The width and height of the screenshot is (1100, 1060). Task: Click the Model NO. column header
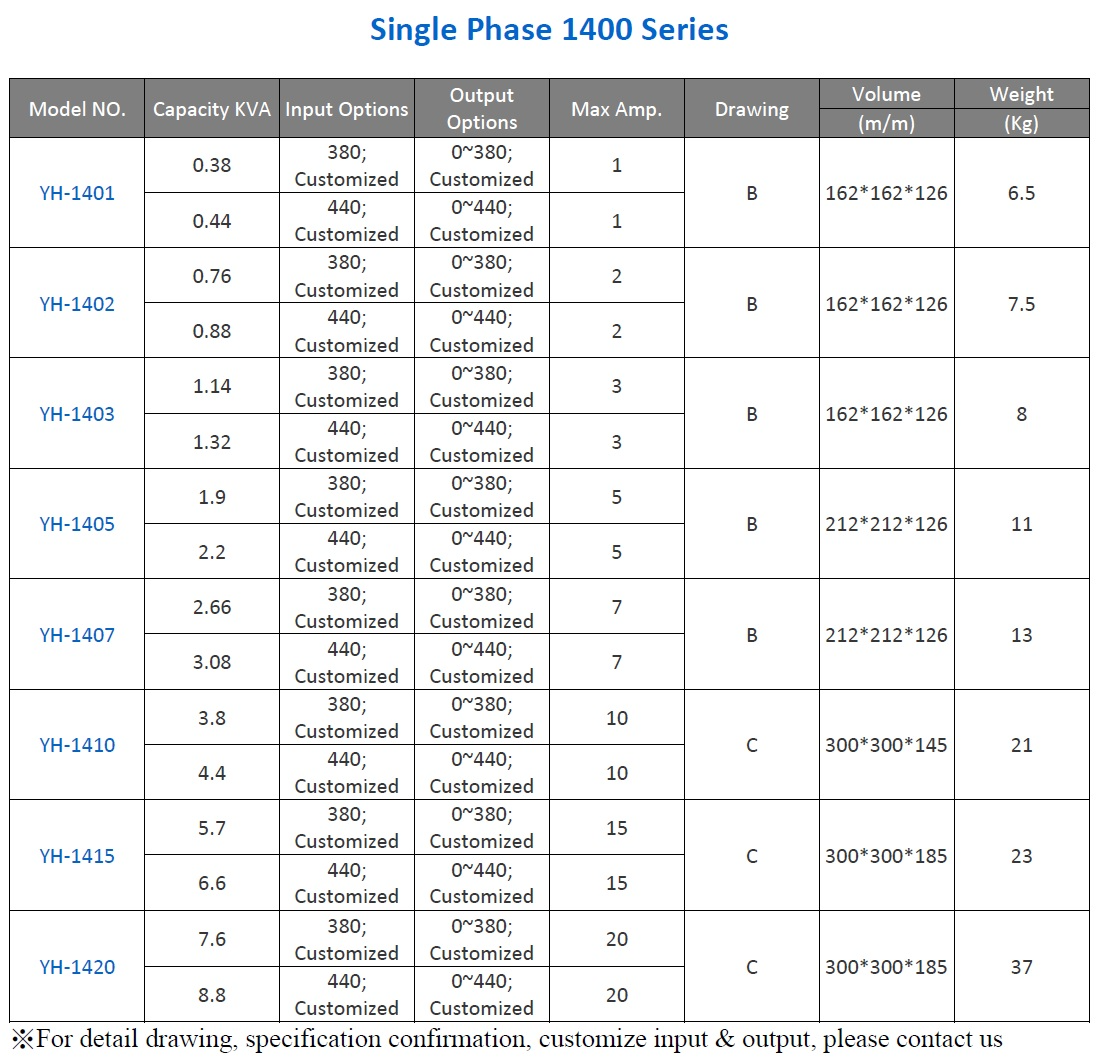pos(77,109)
